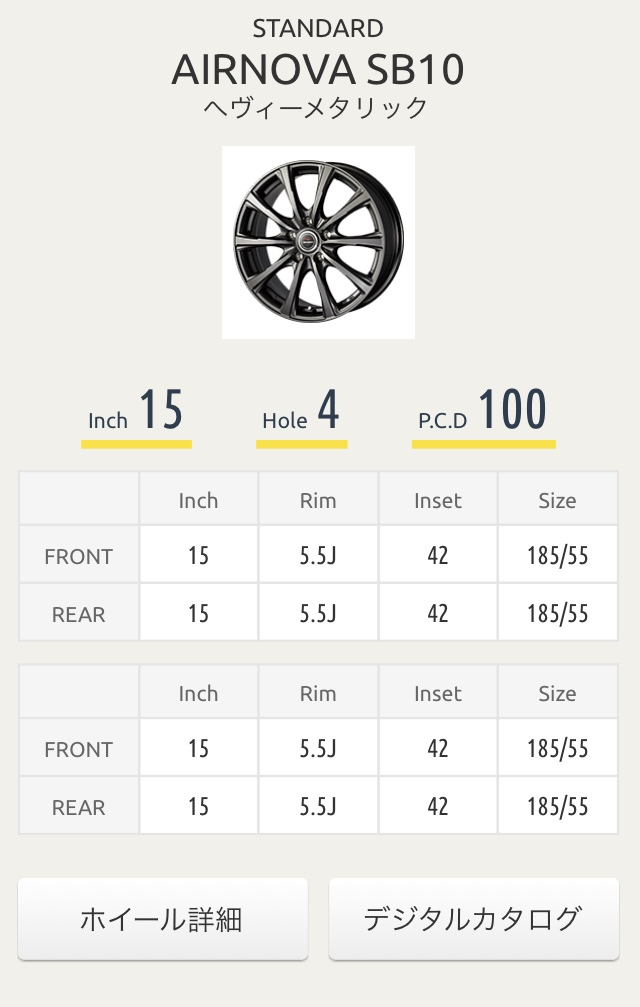Tap the Hole 4 spec heading

301,412
